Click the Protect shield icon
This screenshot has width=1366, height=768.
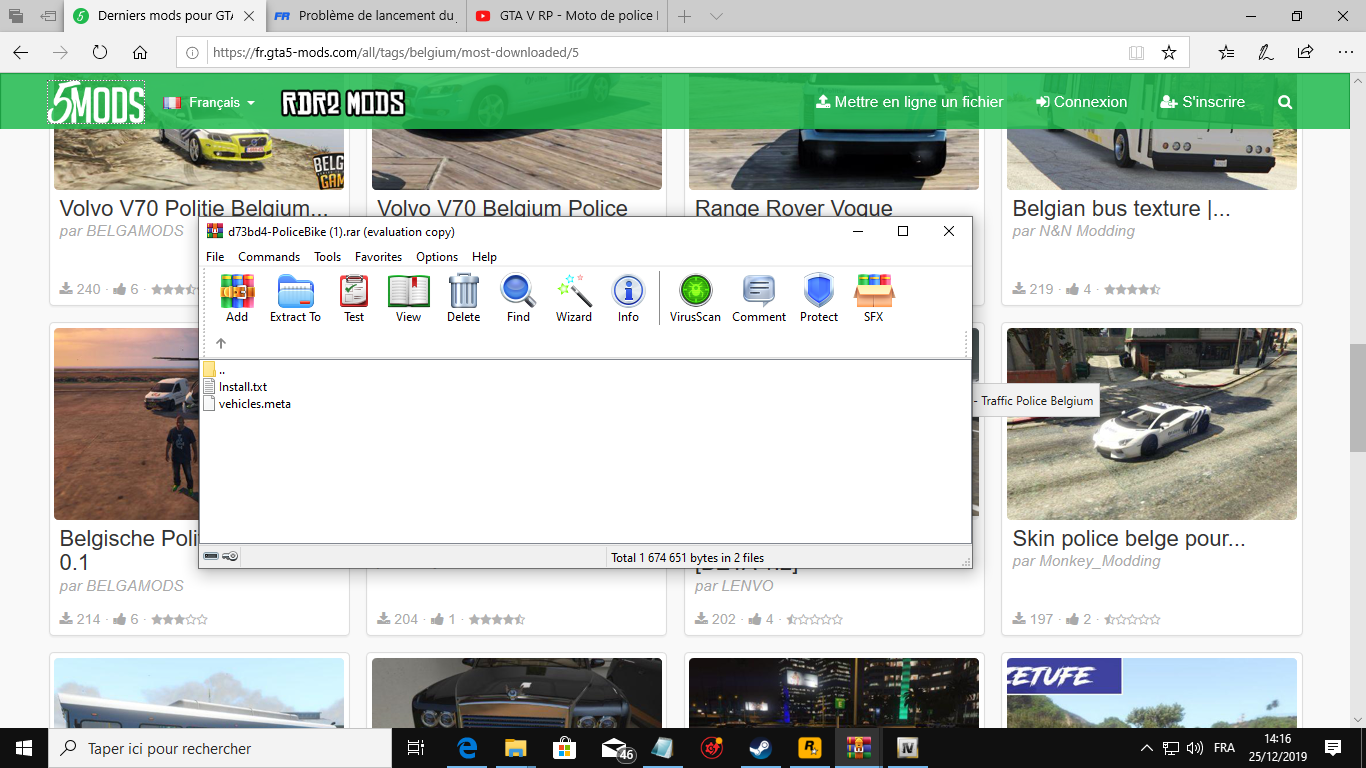[819, 298]
